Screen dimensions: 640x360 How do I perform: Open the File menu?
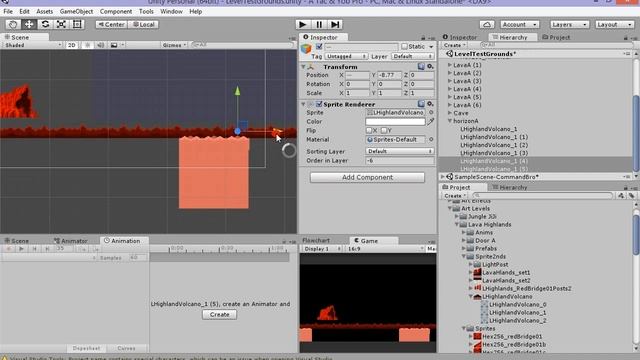(x=8, y=11)
